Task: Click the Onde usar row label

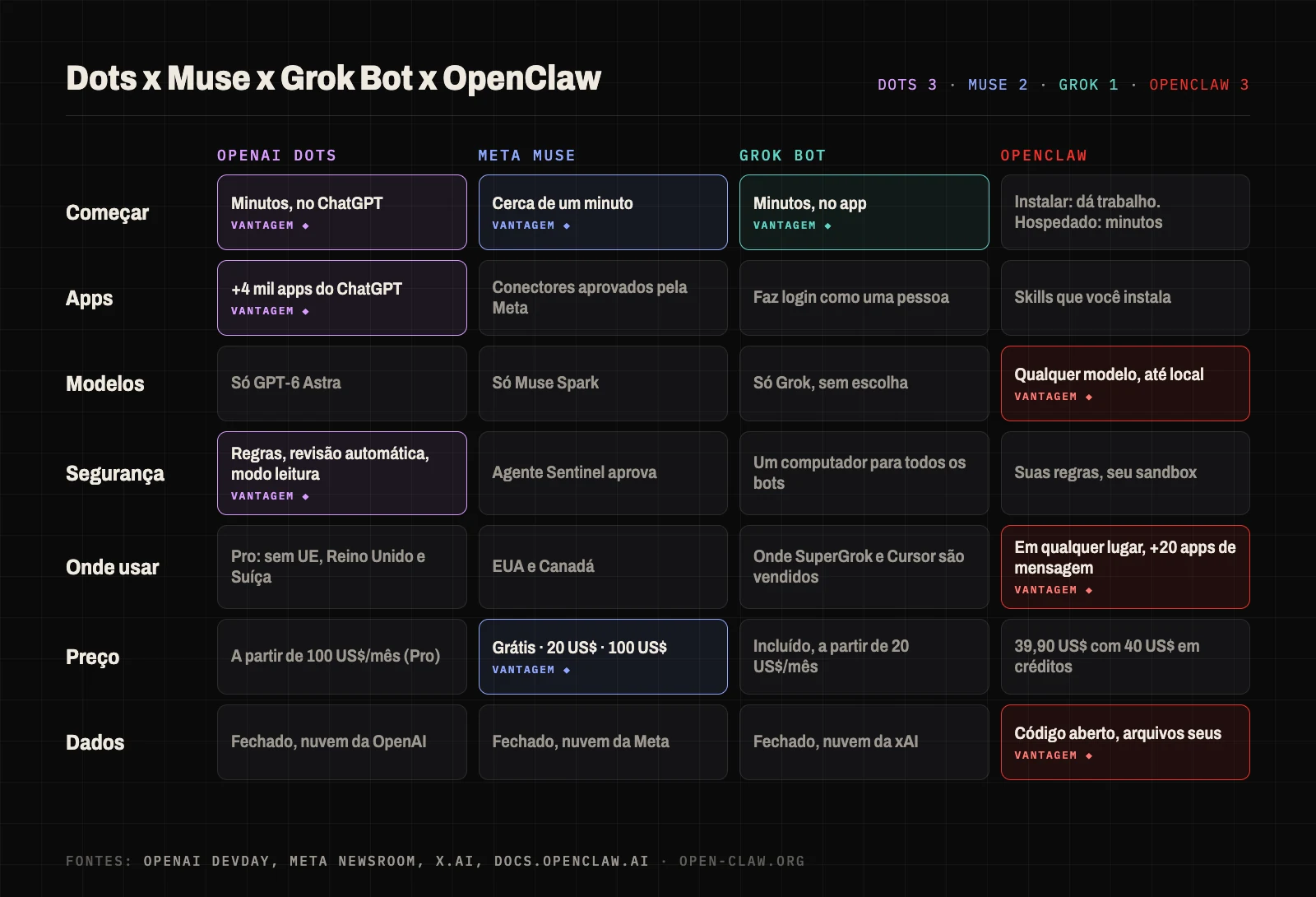Action: (x=112, y=567)
